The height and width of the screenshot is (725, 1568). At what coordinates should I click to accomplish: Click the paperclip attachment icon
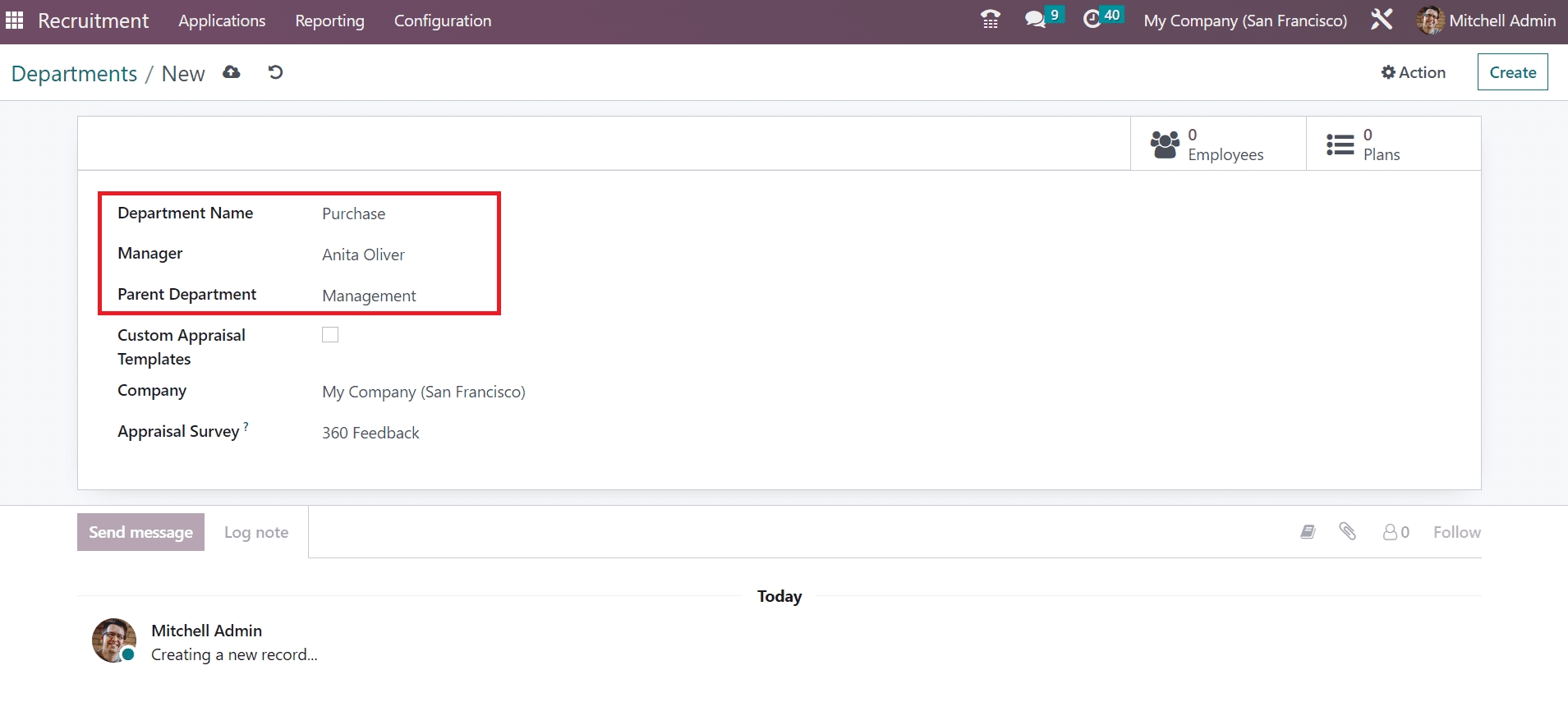[x=1347, y=531]
